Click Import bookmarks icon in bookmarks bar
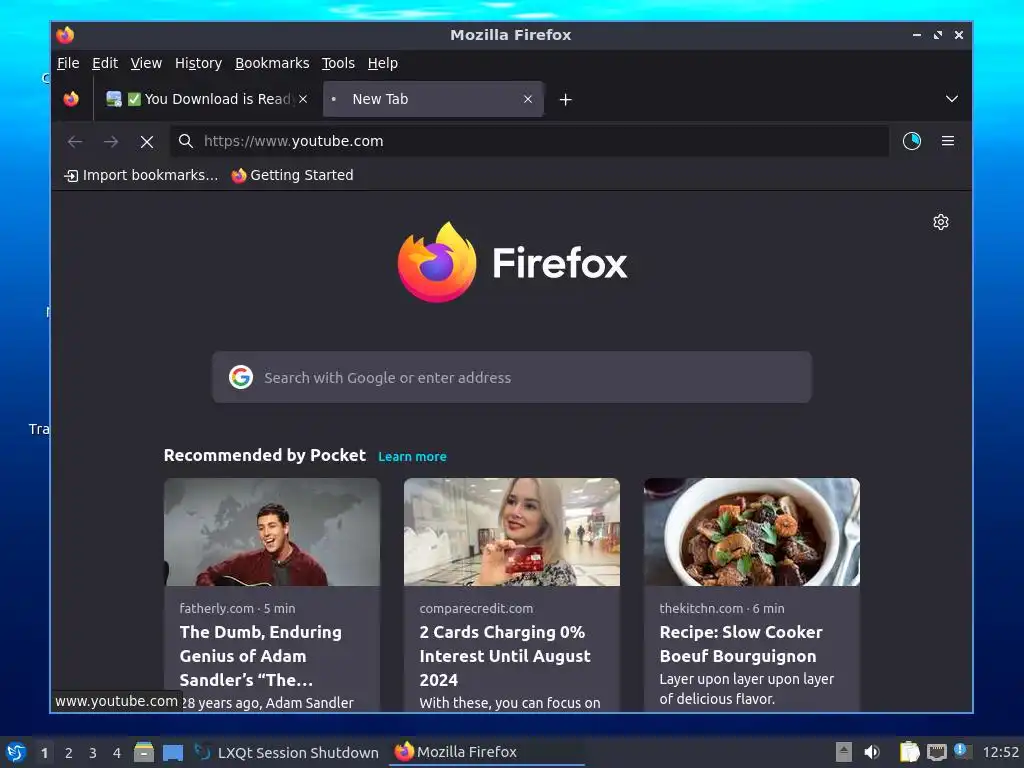 71,176
